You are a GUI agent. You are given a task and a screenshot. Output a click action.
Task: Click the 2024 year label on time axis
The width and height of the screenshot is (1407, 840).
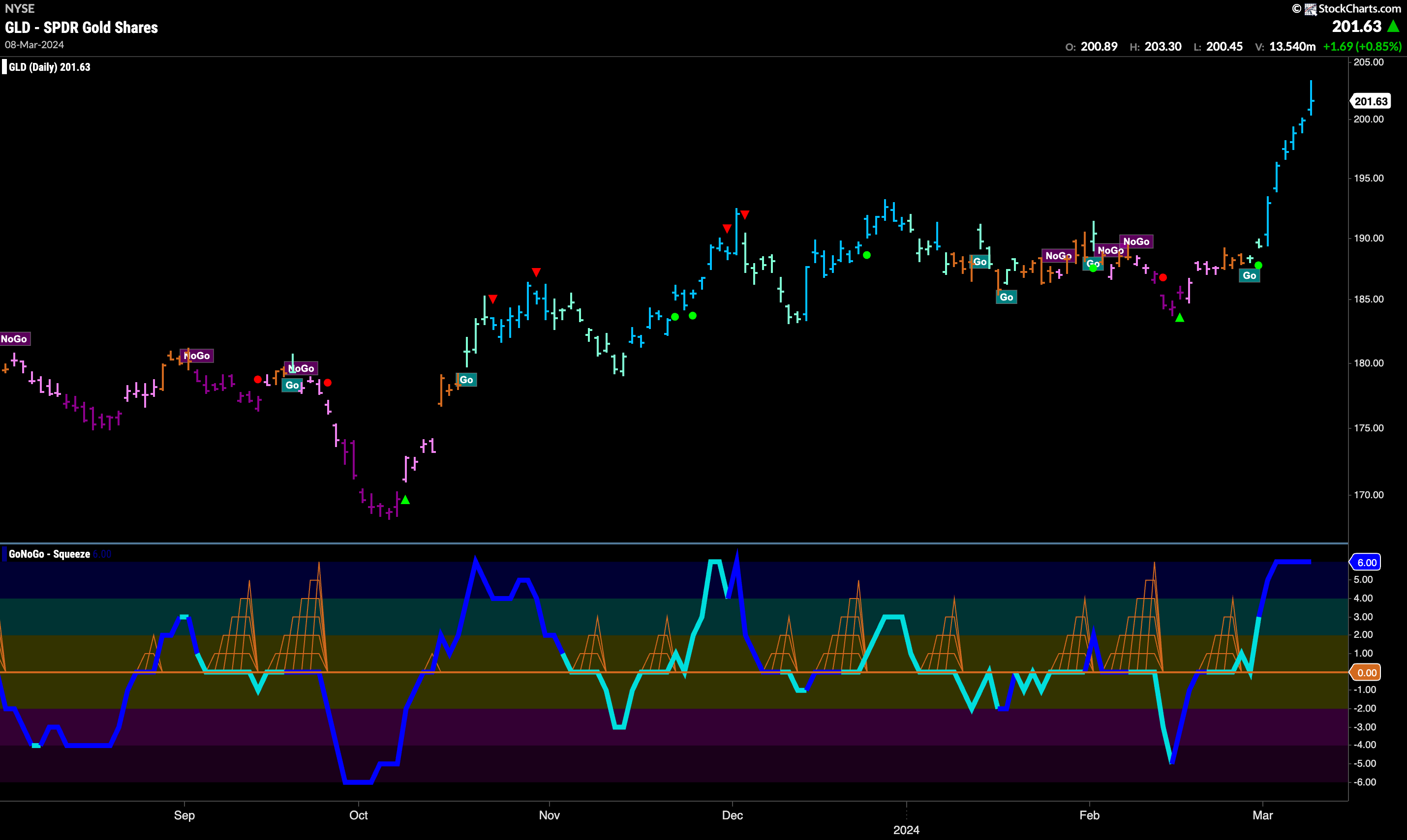tap(906, 830)
